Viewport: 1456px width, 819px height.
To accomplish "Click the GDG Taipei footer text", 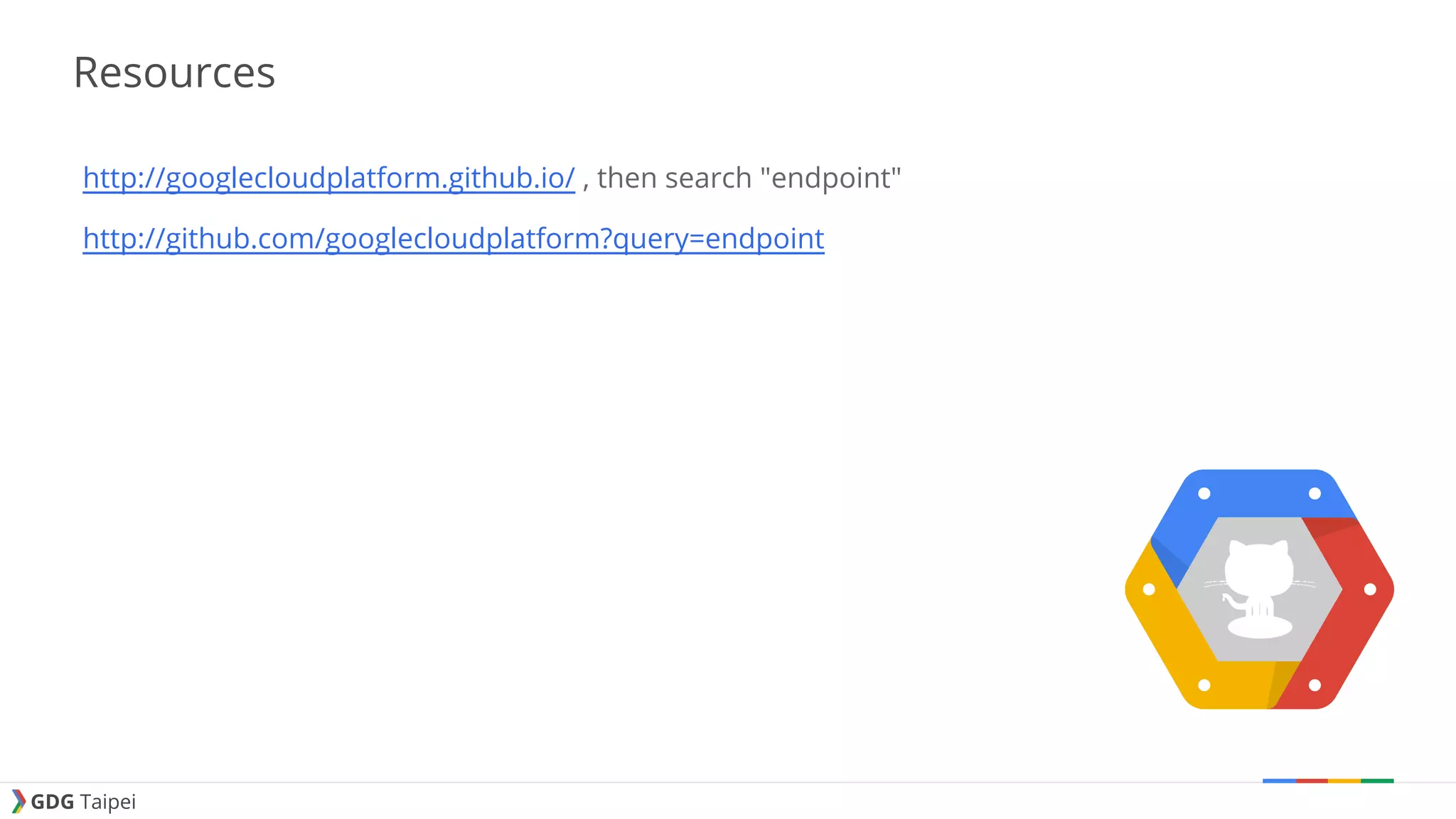I will 83,802.
